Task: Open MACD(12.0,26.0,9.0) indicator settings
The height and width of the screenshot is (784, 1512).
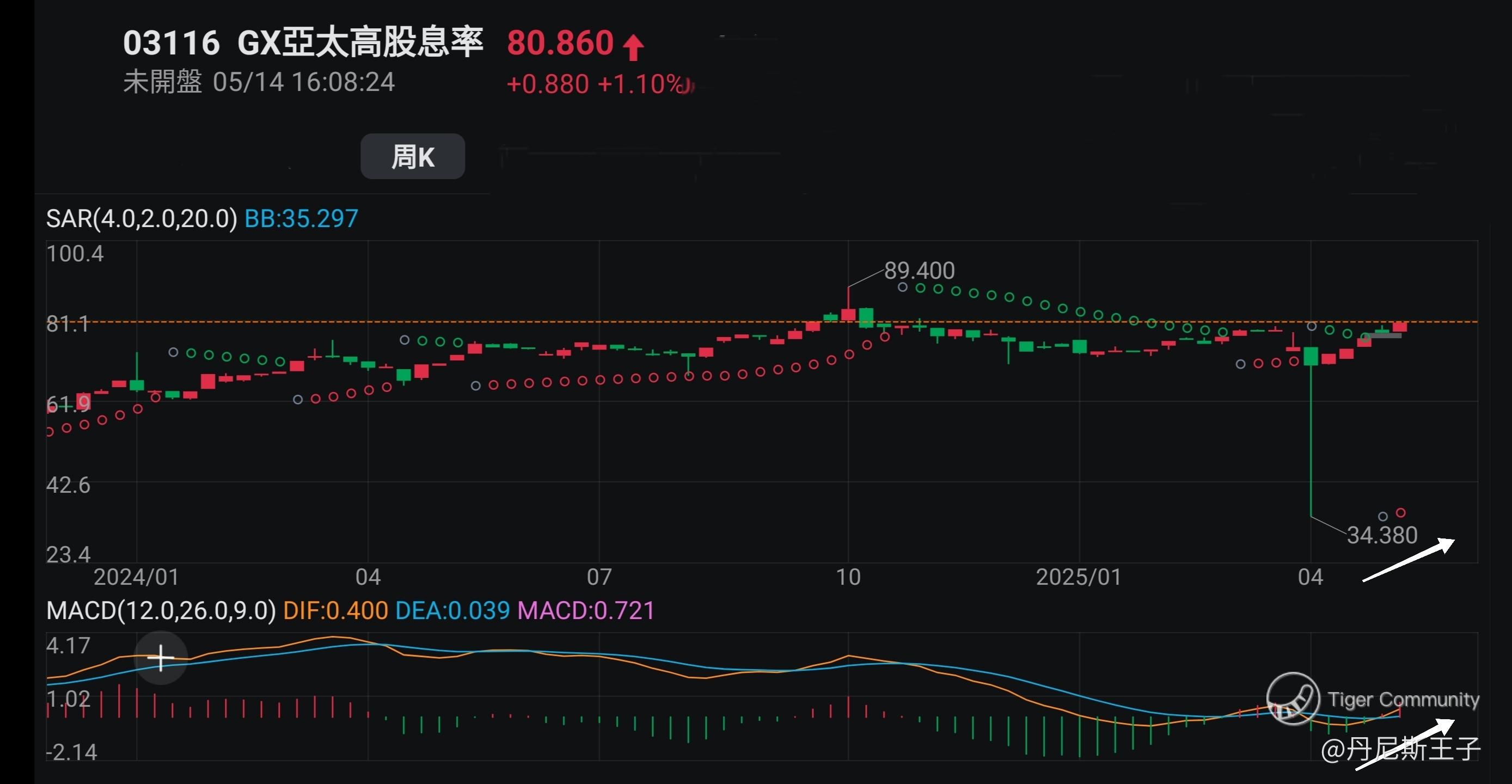Action: pyautogui.click(x=161, y=610)
